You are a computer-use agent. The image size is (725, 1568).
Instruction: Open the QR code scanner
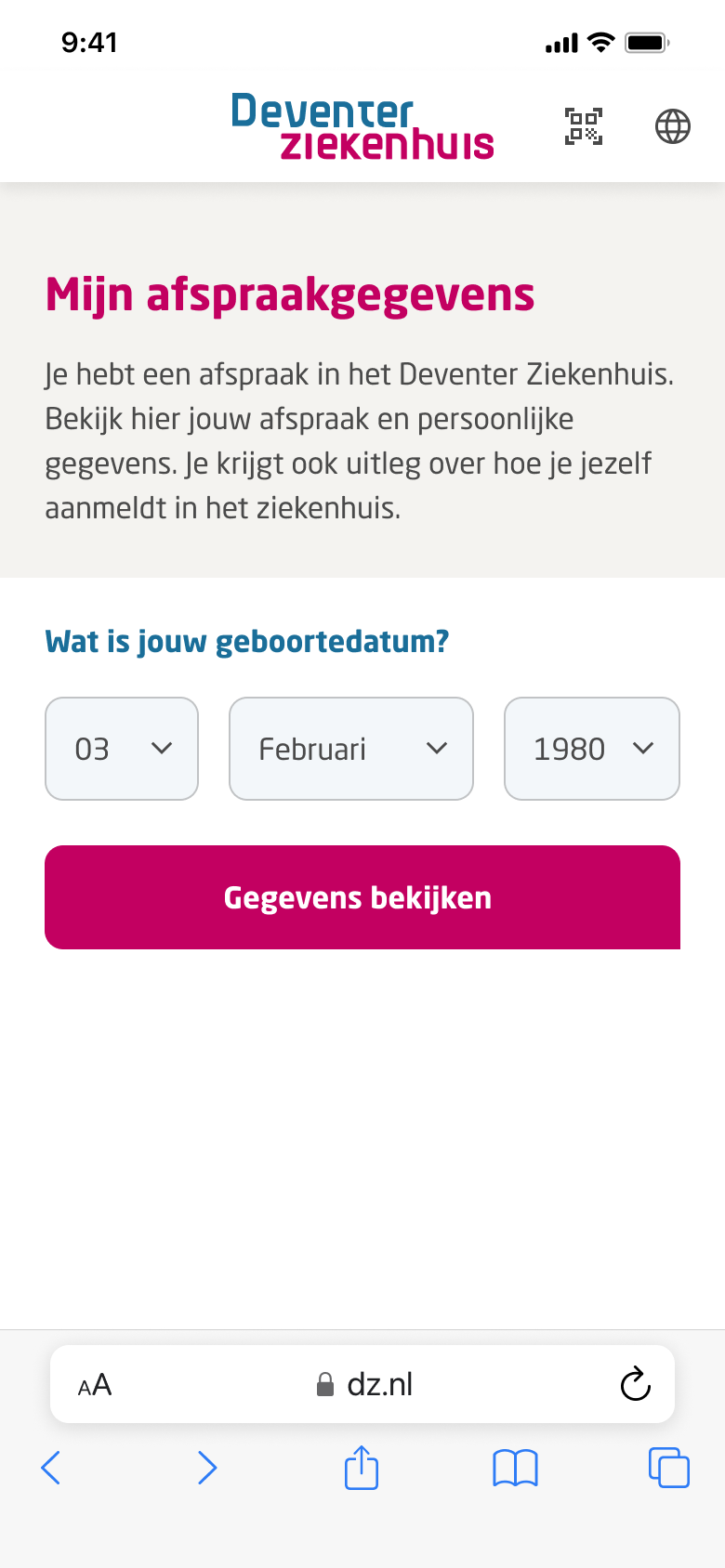(x=584, y=126)
